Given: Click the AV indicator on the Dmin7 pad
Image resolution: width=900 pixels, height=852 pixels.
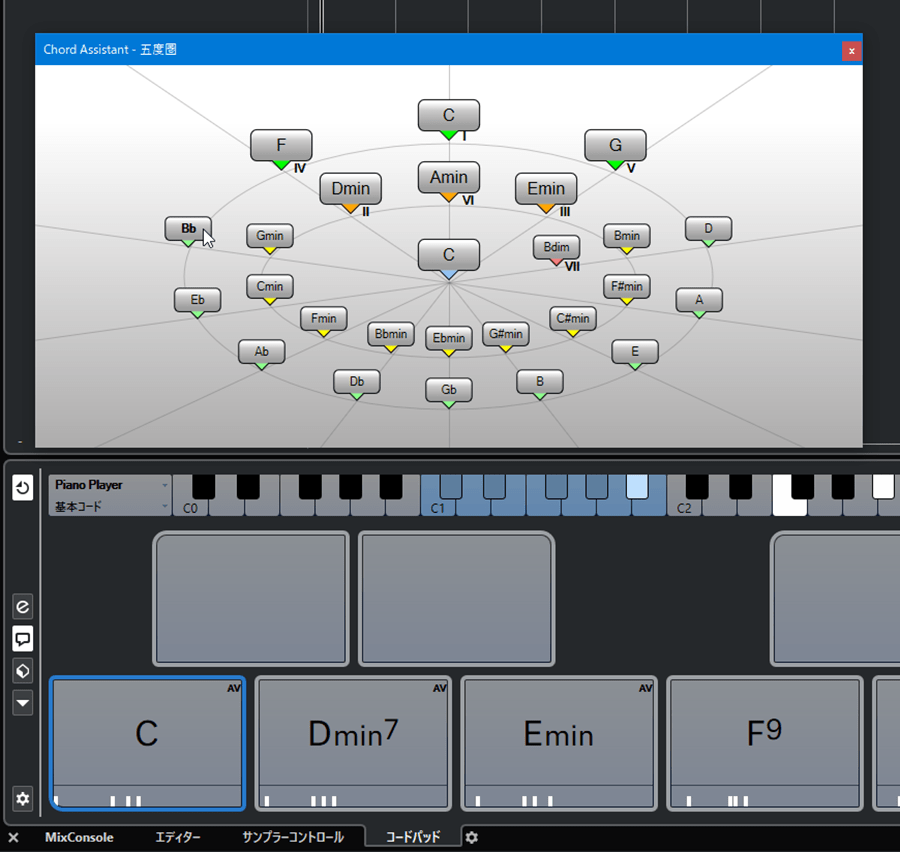Looking at the screenshot, I should (x=440, y=688).
